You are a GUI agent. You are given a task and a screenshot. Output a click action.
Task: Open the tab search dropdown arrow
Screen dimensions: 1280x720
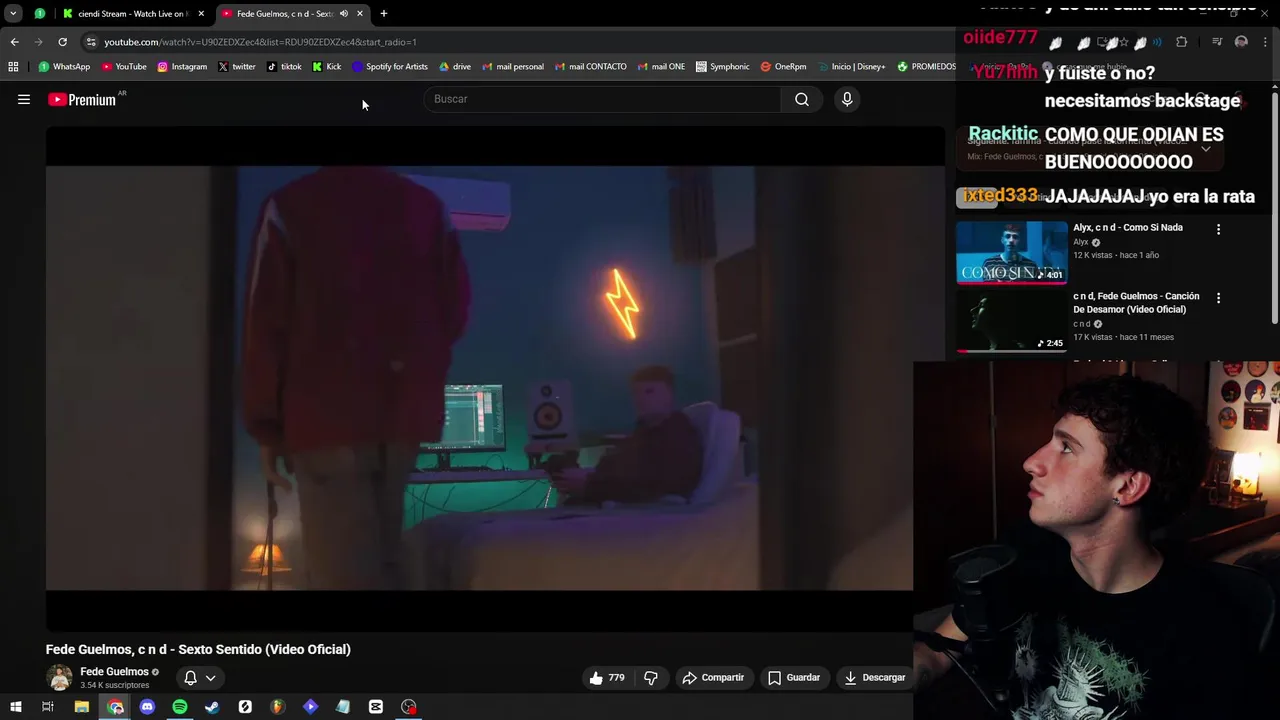(13, 13)
